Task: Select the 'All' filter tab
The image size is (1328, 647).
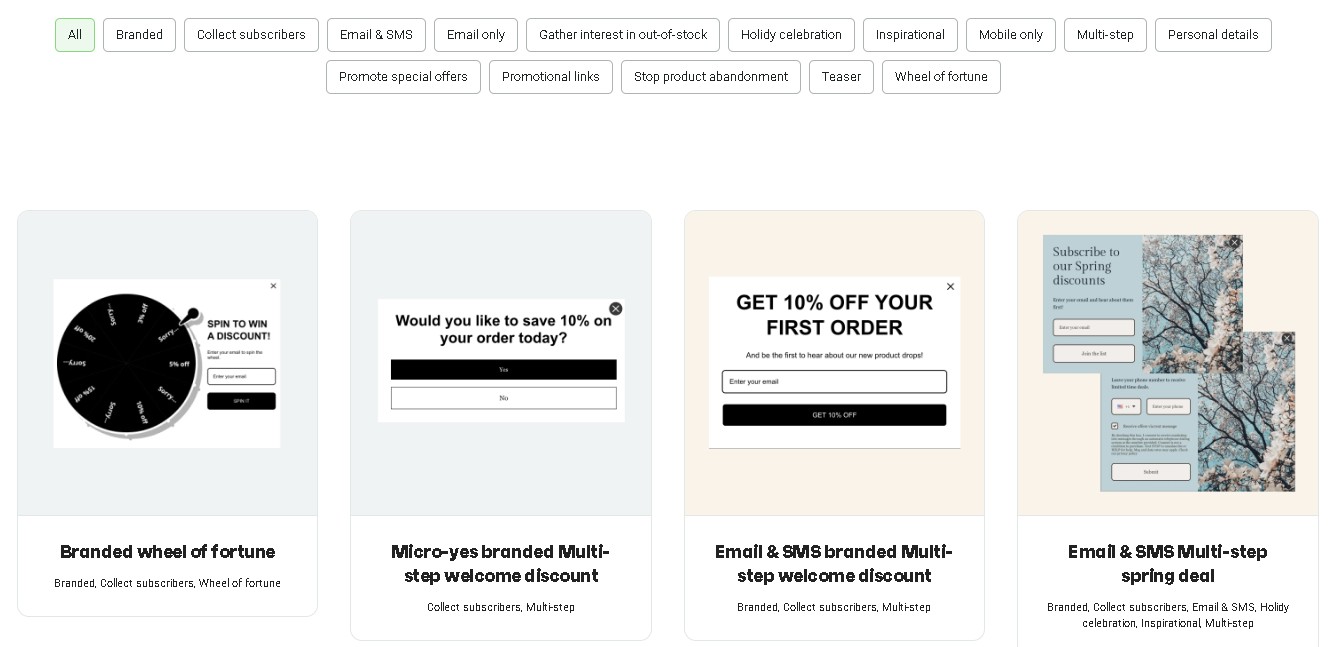Action: coord(75,35)
